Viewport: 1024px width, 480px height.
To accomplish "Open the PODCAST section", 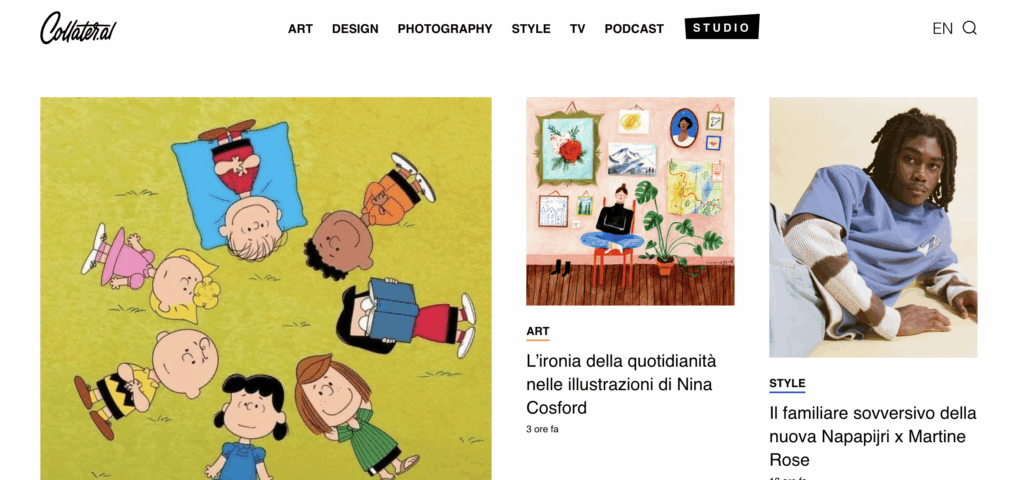I will [634, 29].
